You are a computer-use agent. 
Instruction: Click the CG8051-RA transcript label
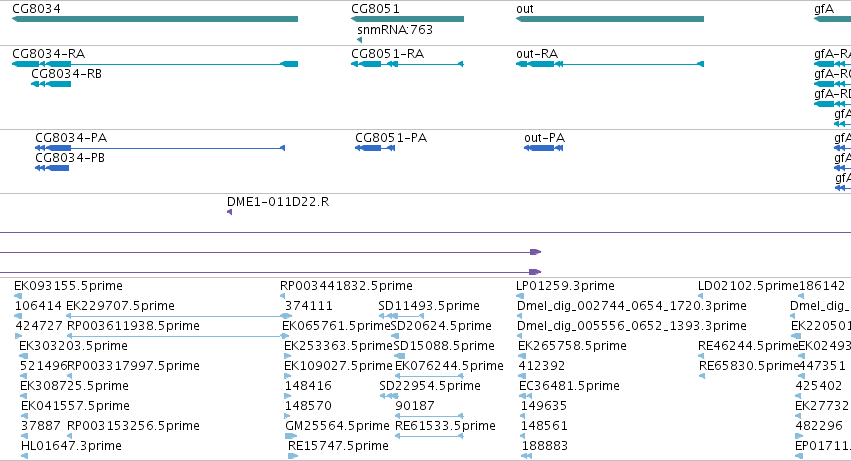[x=388, y=54]
